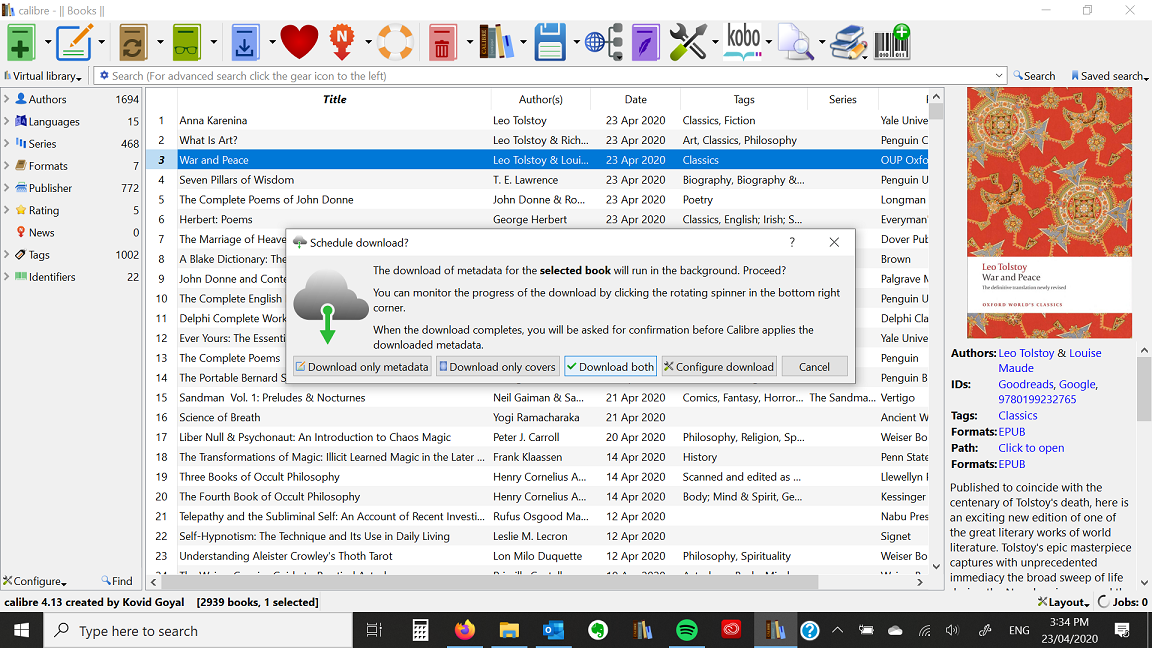Click the Remove books trash icon
Screen dimensions: 1152x648
coord(442,43)
